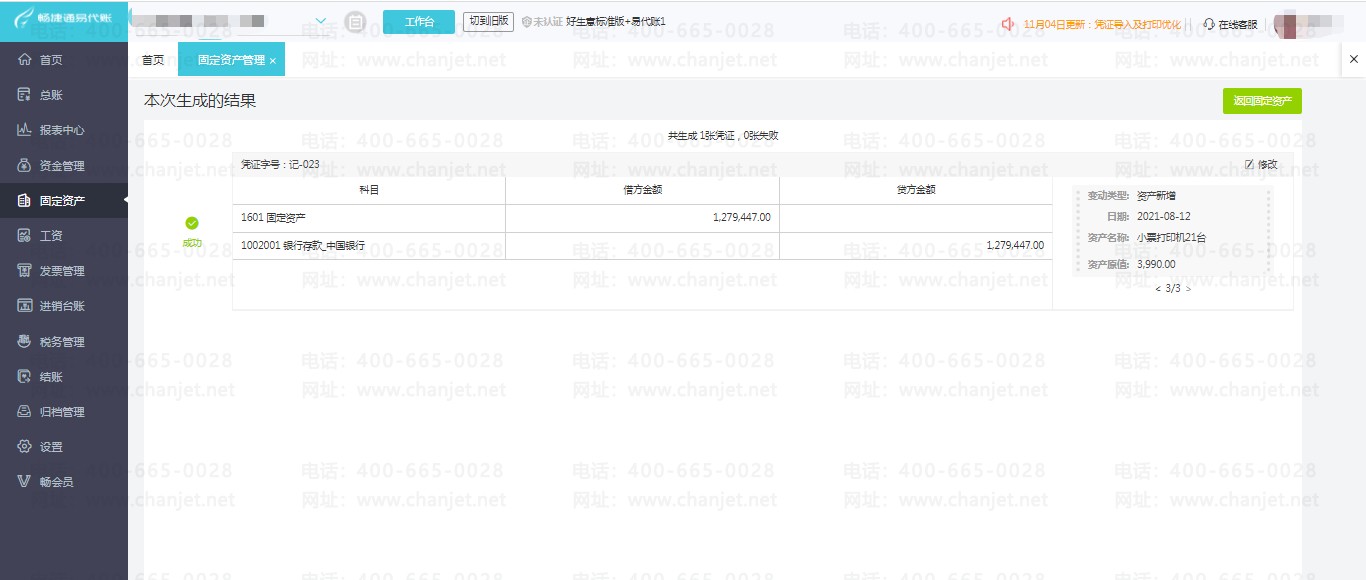Open 发票管理 in the sidebar

point(64,271)
